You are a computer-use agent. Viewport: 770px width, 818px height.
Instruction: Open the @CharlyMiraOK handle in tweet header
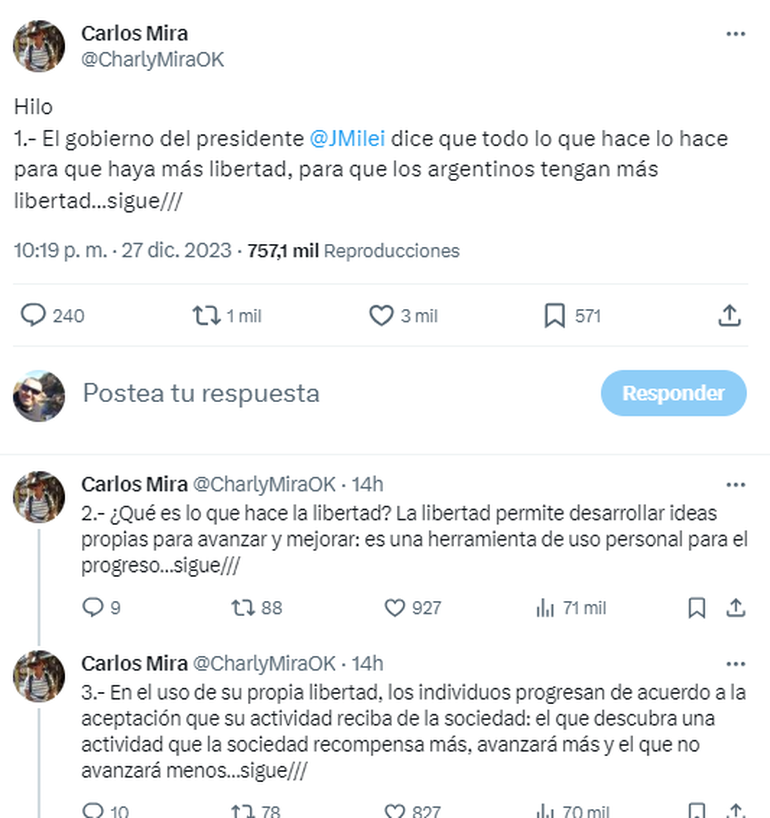click(x=152, y=60)
